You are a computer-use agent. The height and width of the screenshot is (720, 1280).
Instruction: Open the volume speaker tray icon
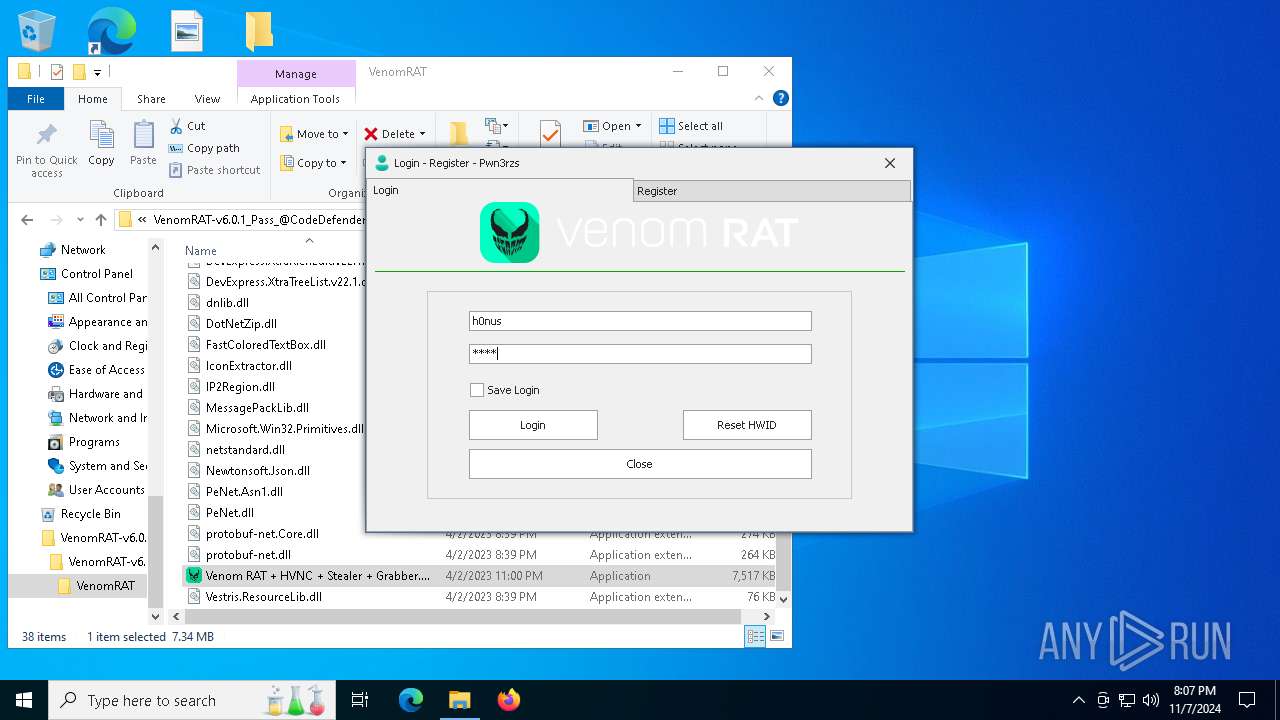coord(1151,700)
